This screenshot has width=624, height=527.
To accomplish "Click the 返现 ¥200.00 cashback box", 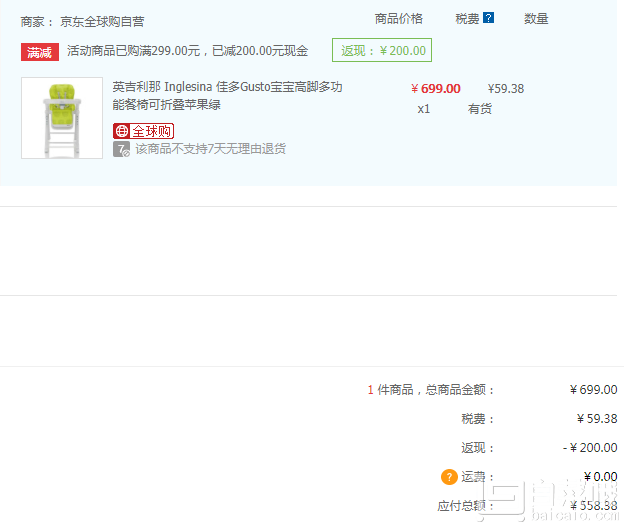I will click(x=382, y=50).
